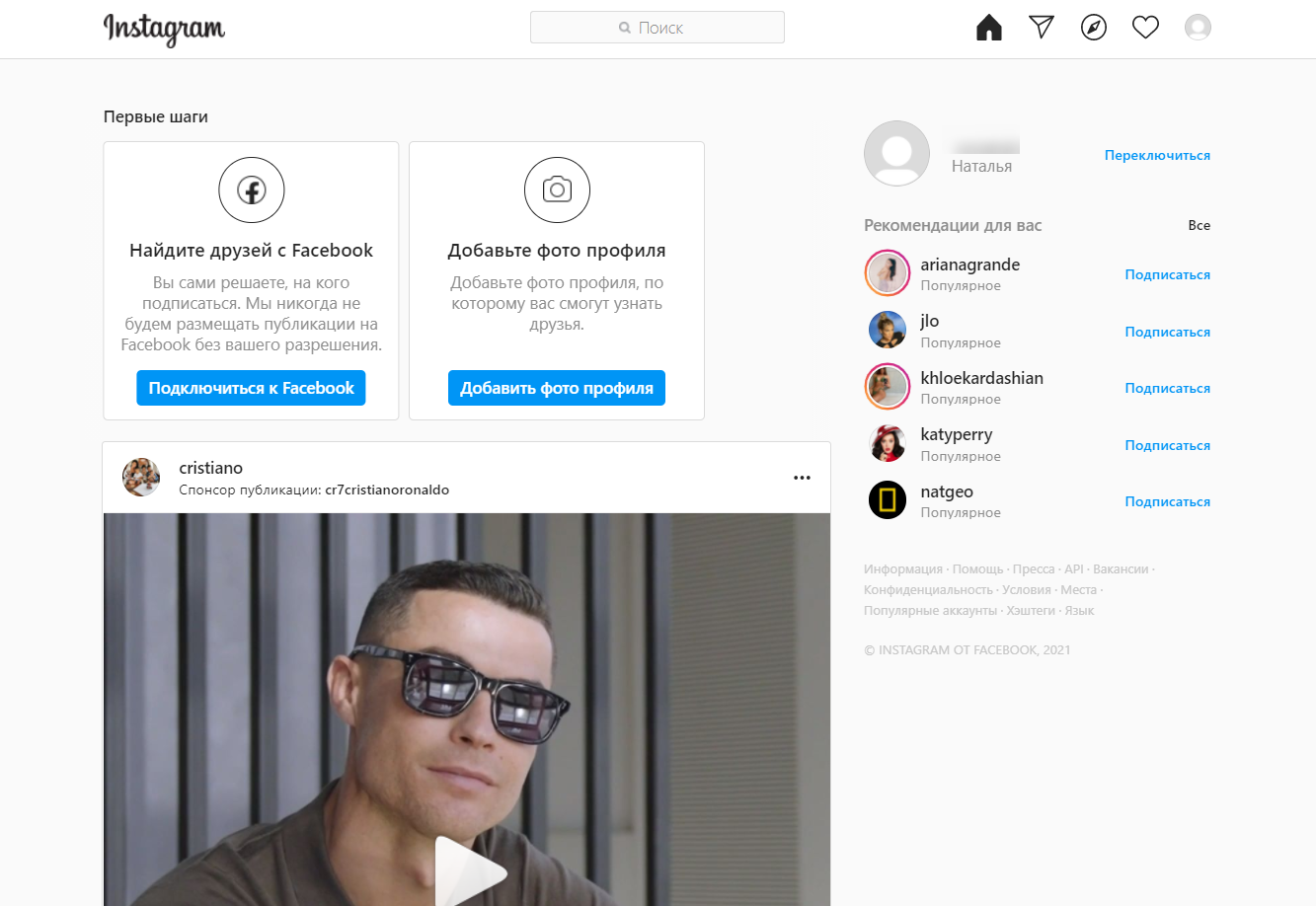Click the Facebook circle icon

coord(252,189)
